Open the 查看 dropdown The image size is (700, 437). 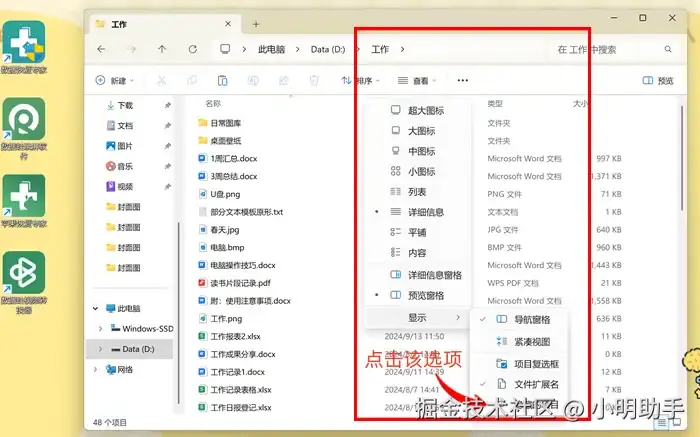pyautogui.click(x=417, y=80)
